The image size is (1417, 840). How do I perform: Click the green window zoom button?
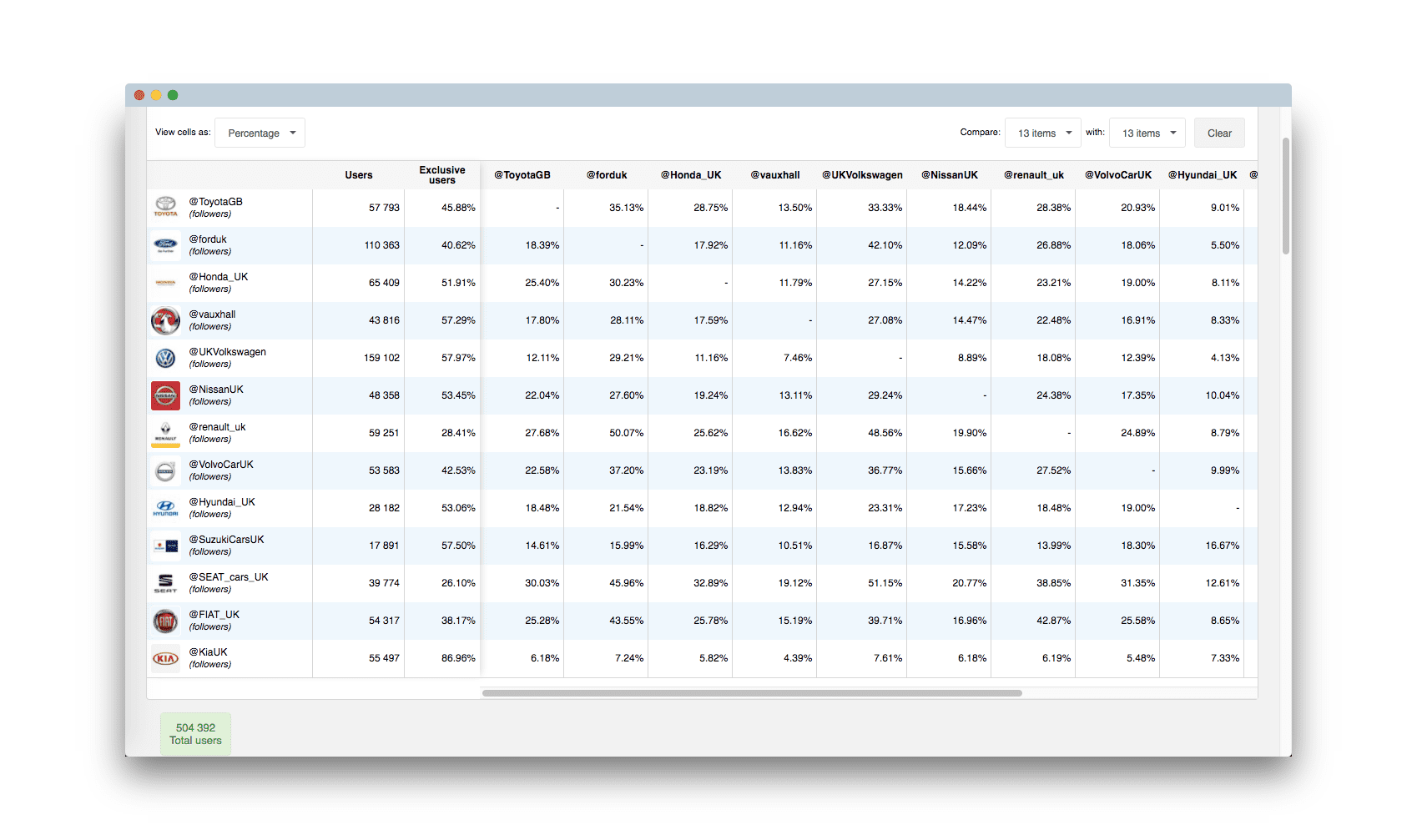click(x=173, y=95)
